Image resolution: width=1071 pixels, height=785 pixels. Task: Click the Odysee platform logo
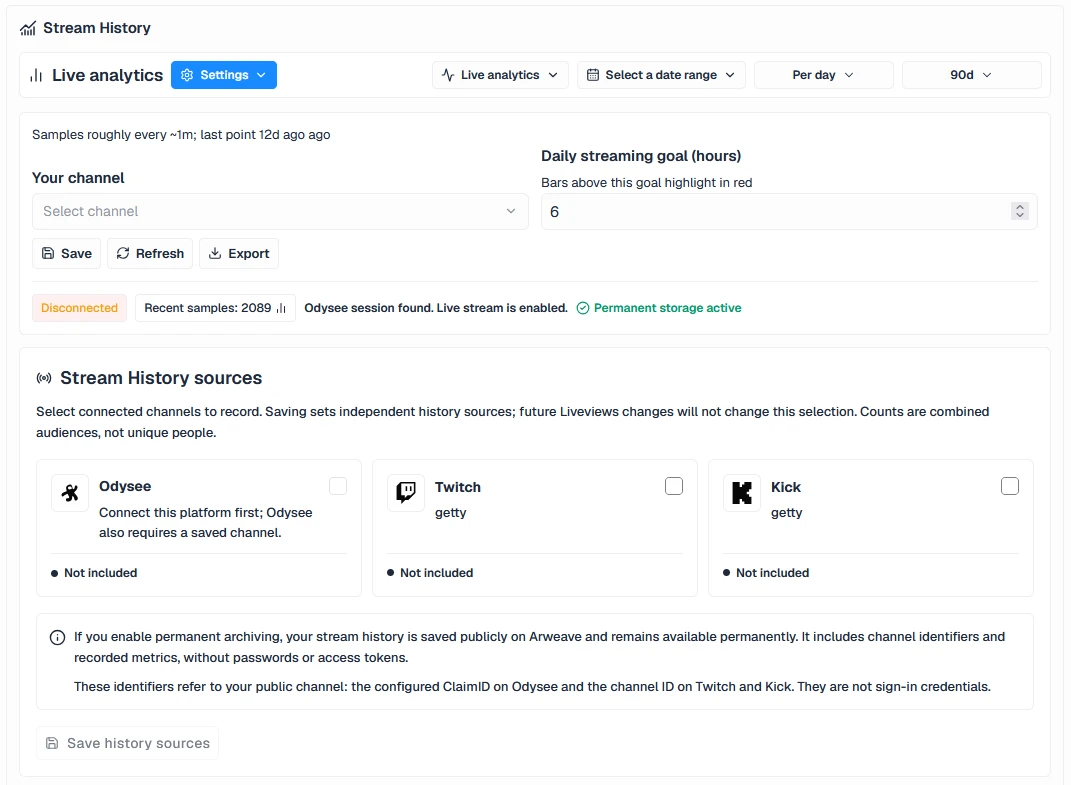(x=70, y=493)
